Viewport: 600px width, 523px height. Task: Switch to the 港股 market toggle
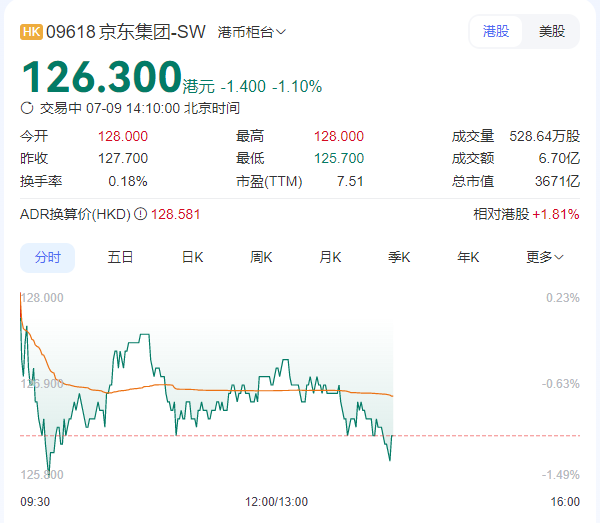(x=496, y=31)
